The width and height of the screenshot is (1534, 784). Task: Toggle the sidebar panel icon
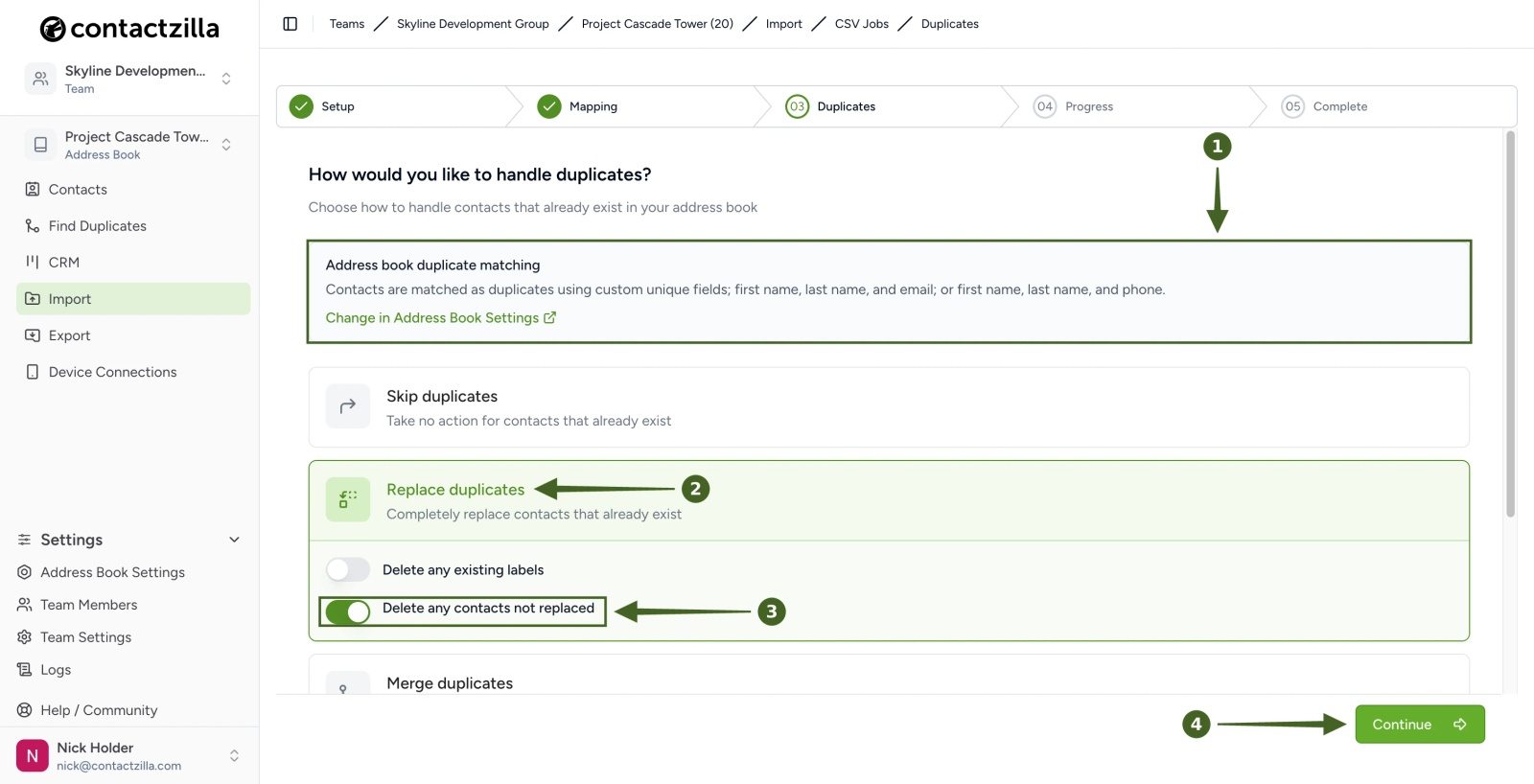[291, 24]
